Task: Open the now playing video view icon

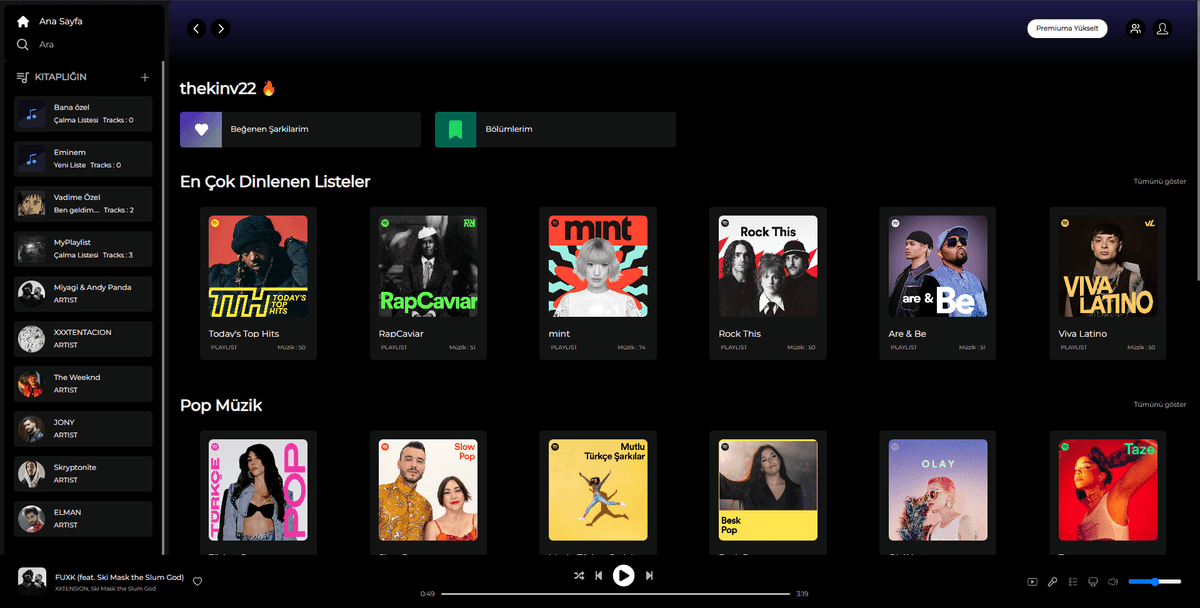Action: (x=1032, y=582)
